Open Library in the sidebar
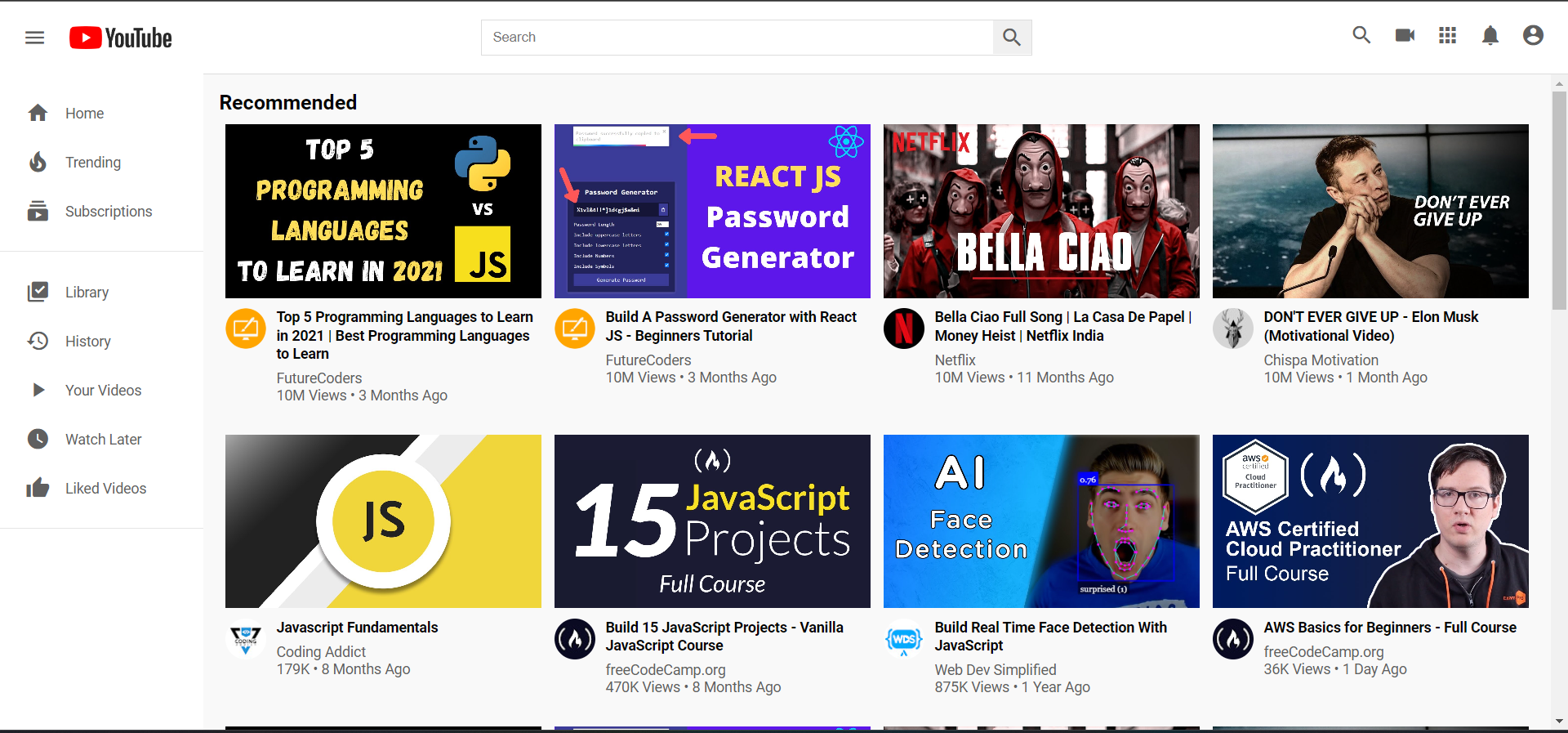The width and height of the screenshot is (1568, 733). [101, 292]
